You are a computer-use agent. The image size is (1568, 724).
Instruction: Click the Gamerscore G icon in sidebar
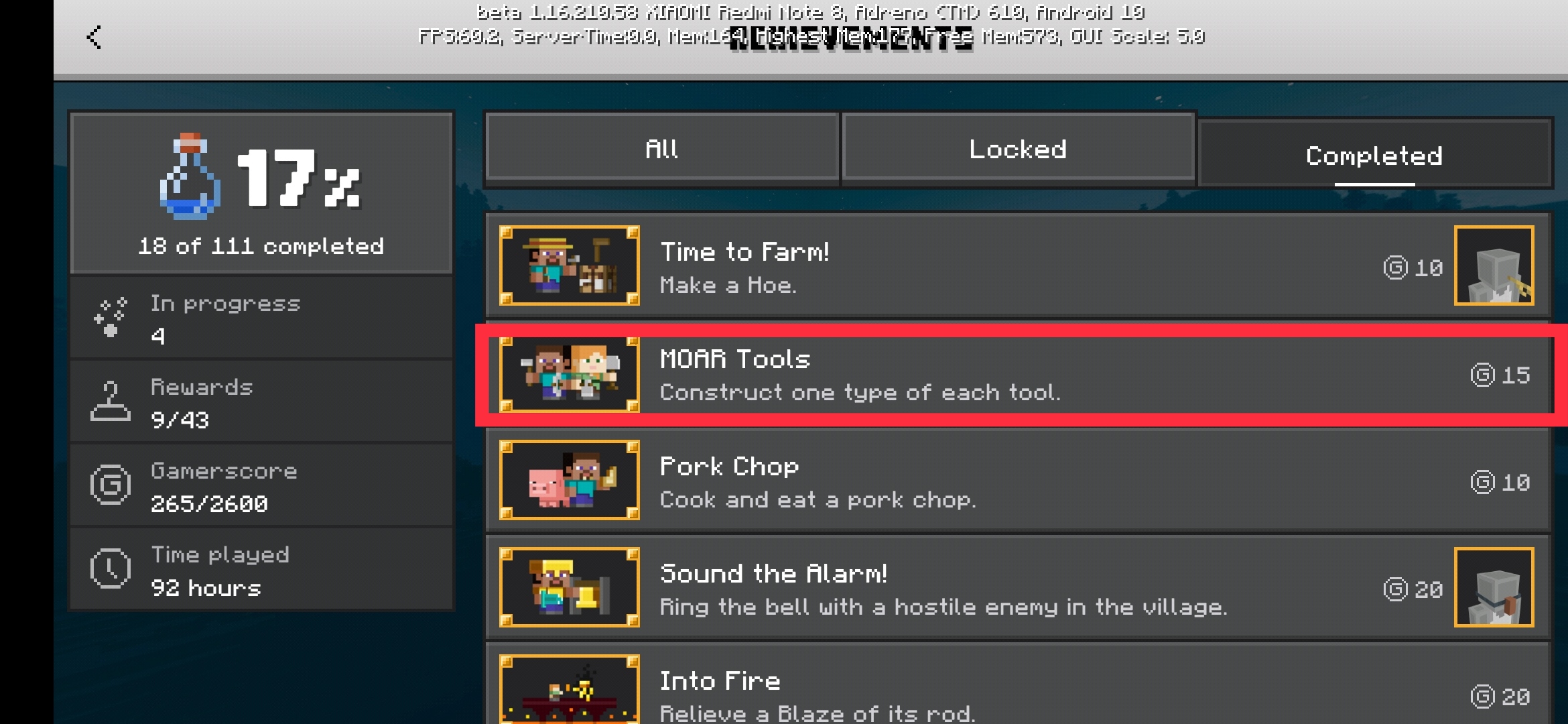pos(111,484)
